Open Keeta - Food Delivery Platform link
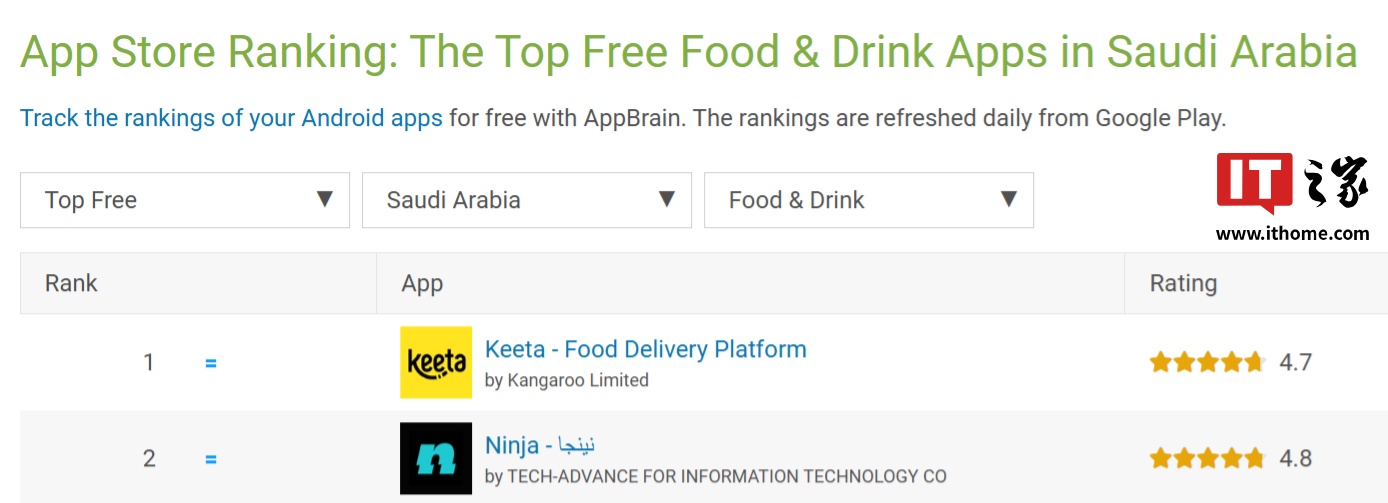Image resolution: width=1388 pixels, height=503 pixels. coord(645,349)
